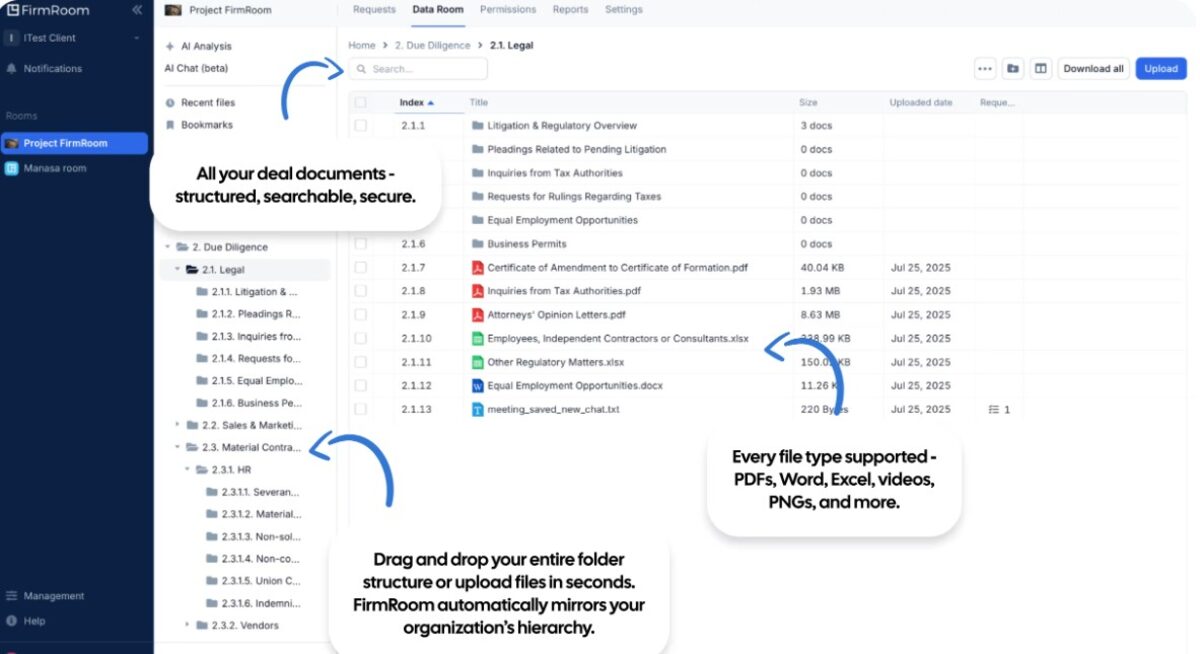Click the Project FirmRoom thumbnail in header

point(173,10)
